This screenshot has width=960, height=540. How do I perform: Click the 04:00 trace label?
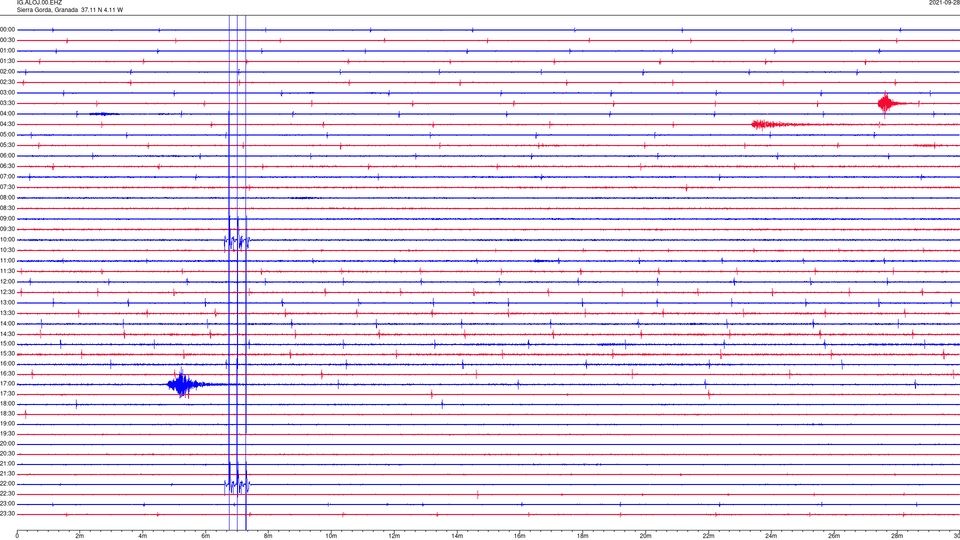pyautogui.click(x=8, y=114)
